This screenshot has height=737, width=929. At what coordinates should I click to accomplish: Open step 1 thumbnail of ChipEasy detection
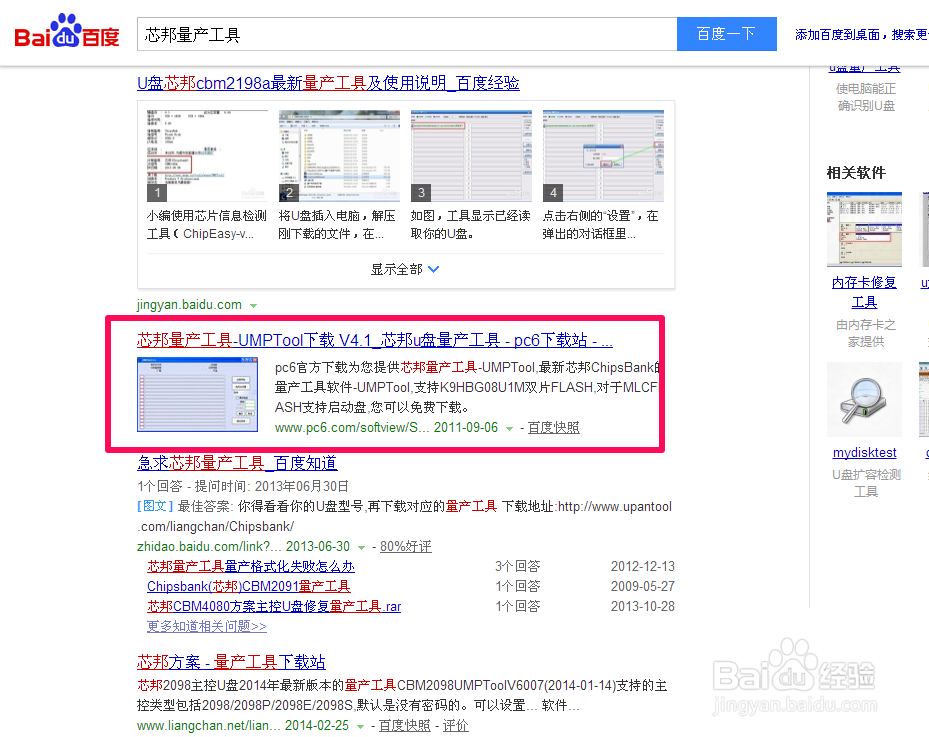click(207, 156)
